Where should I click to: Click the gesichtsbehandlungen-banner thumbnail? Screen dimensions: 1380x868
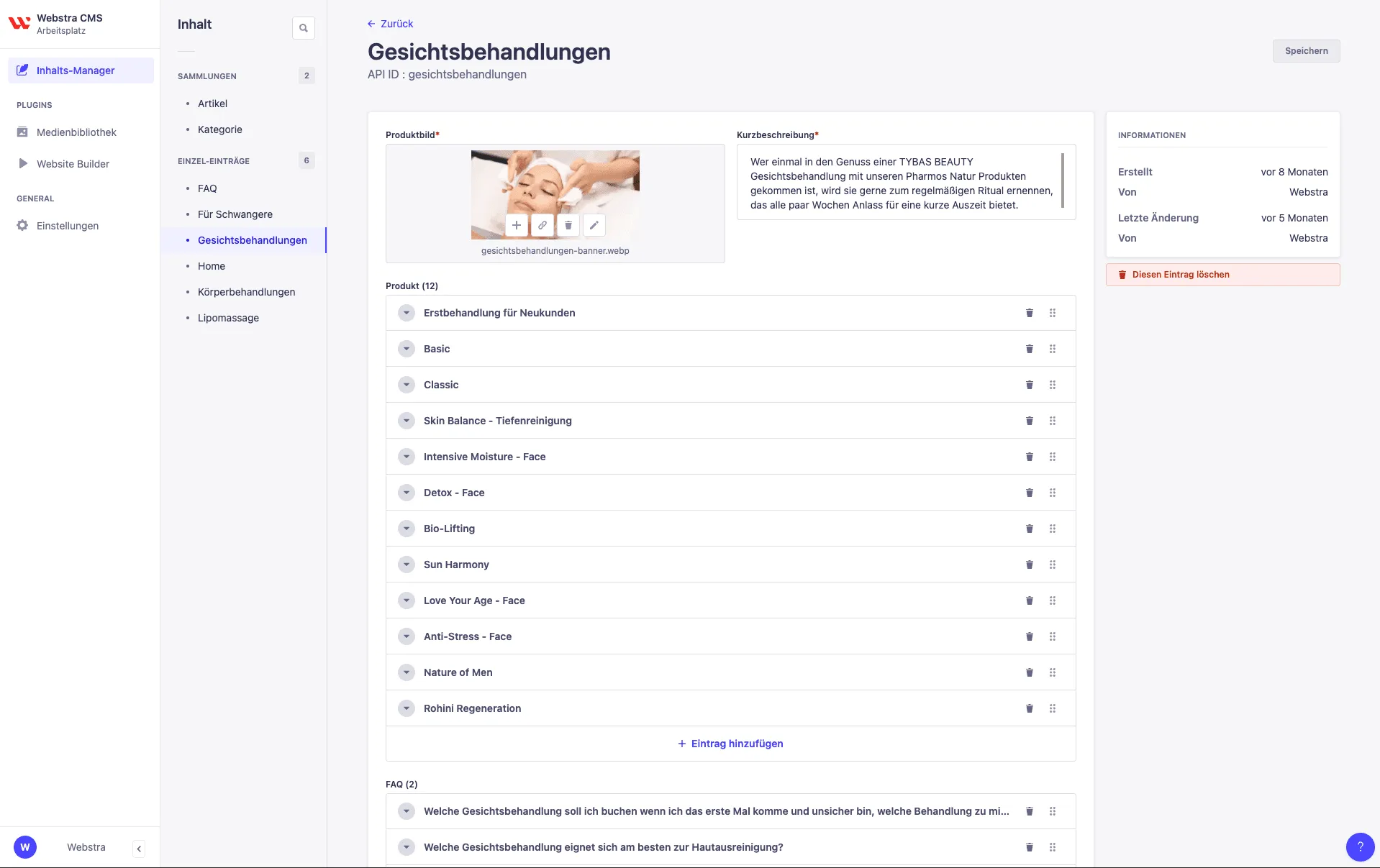click(555, 194)
